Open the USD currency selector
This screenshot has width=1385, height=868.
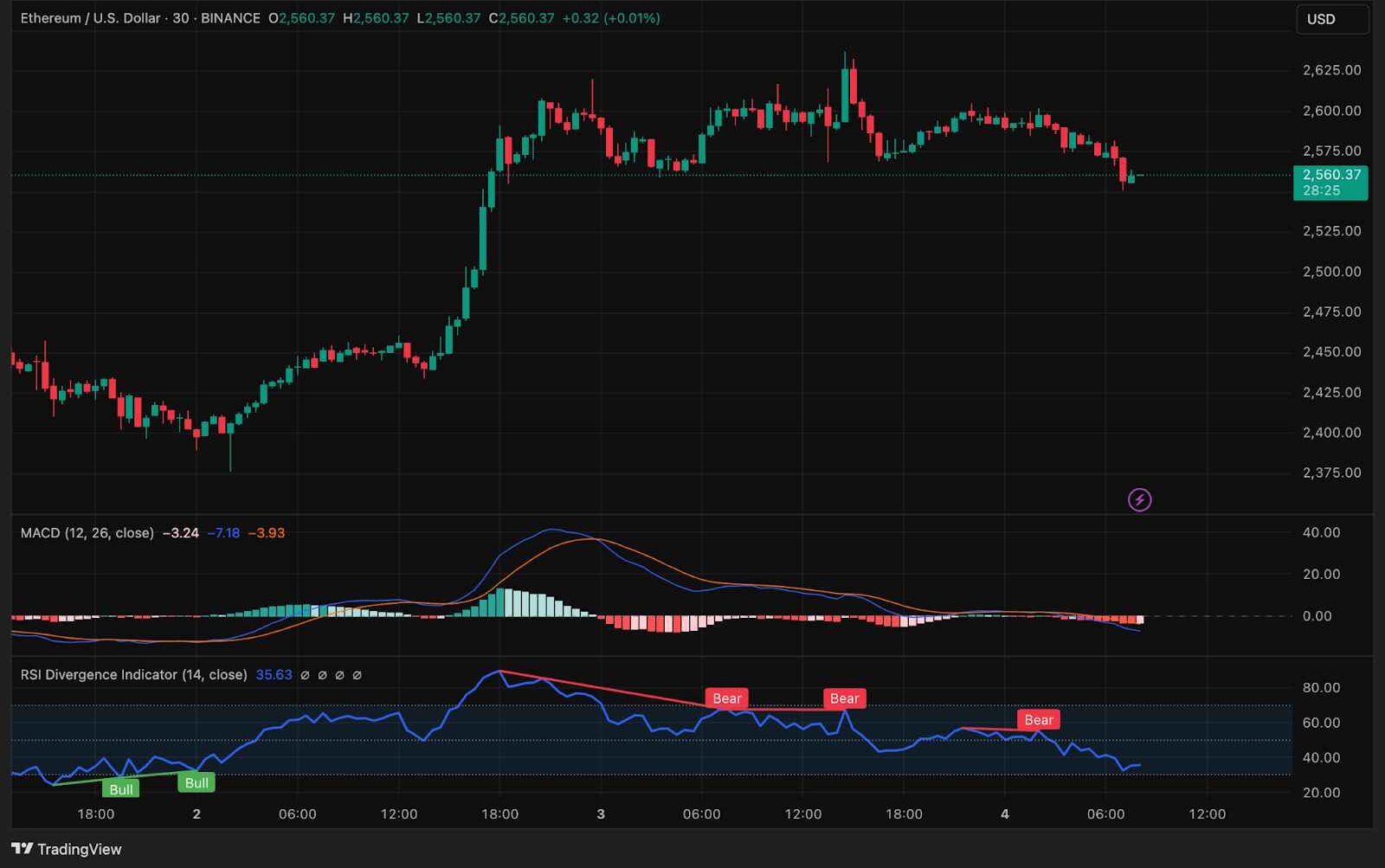pyautogui.click(x=1332, y=19)
